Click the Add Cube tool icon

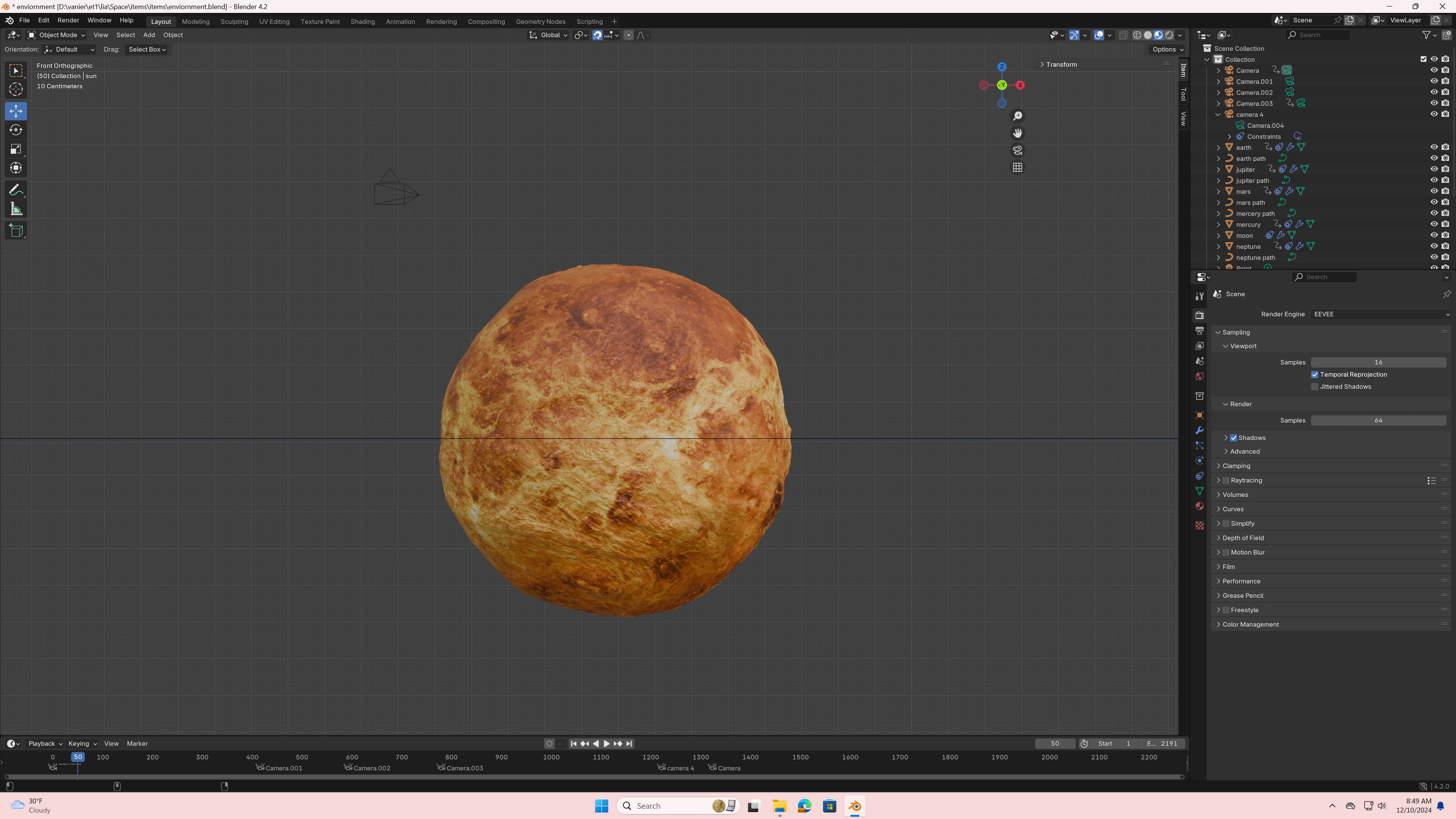(x=16, y=231)
